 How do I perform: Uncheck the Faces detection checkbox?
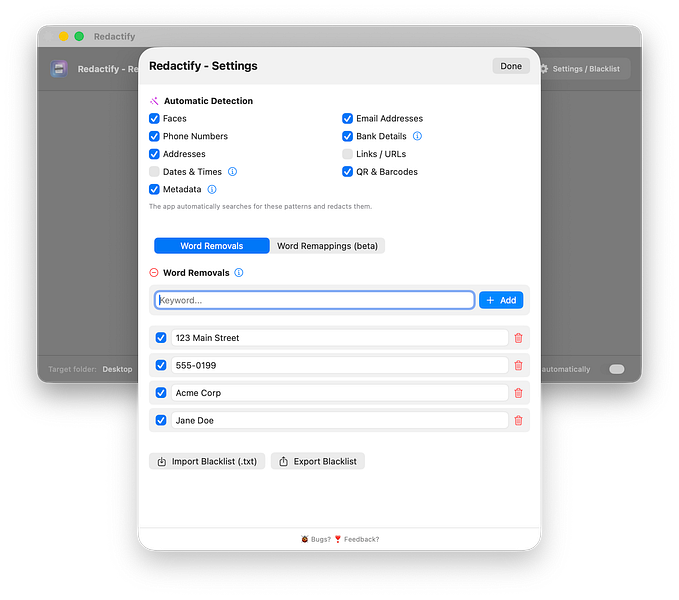click(154, 119)
